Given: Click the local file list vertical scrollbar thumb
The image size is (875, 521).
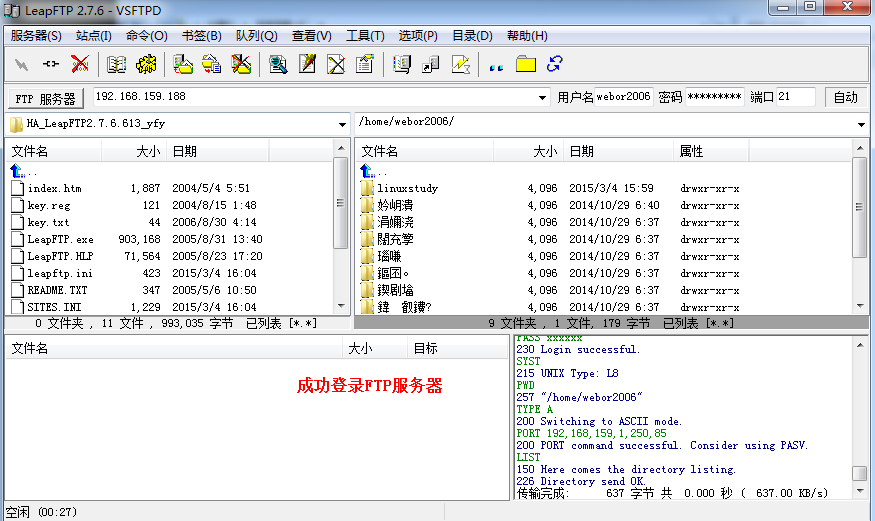Looking at the screenshot, I should (x=340, y=203).
